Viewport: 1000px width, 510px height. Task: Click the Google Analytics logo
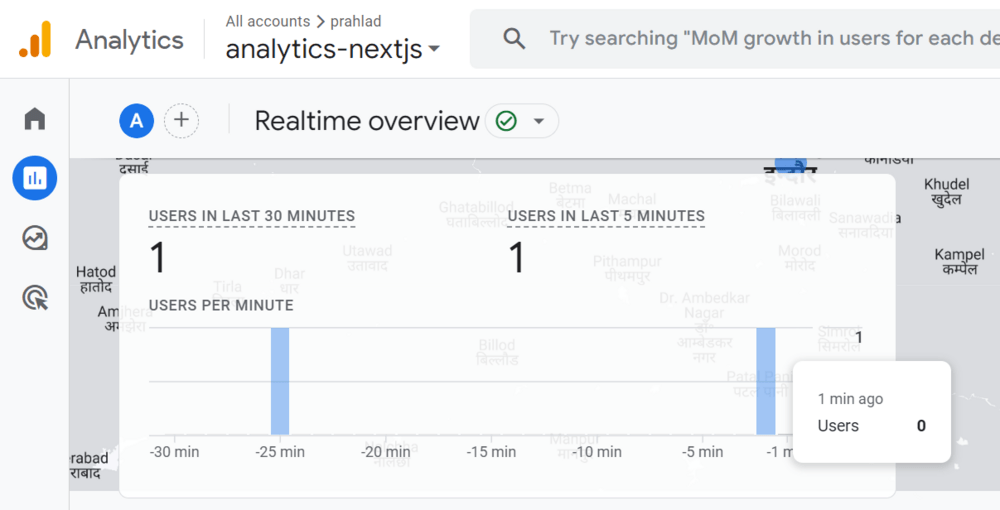(x=34, y=40)
